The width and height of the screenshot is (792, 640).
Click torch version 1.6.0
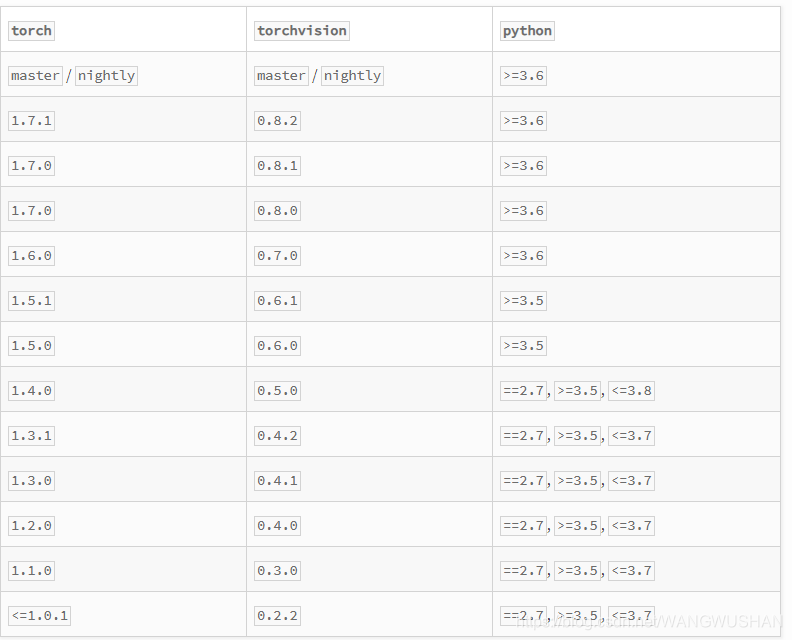click(31, 256)
